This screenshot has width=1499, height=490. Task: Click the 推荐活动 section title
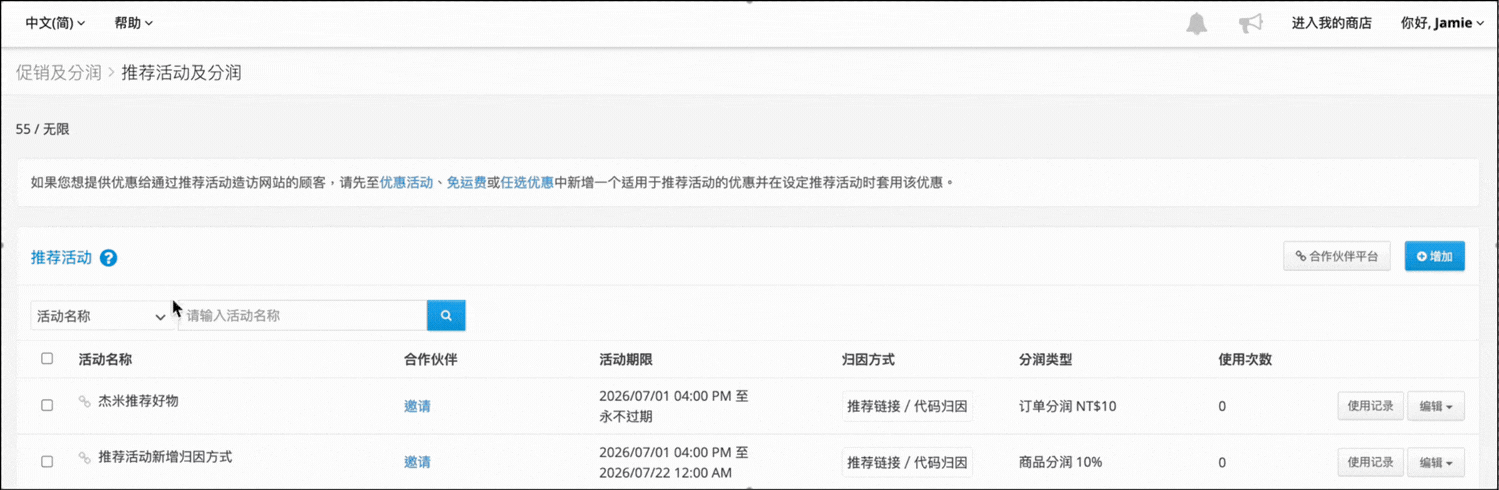[x=62, y=257]
